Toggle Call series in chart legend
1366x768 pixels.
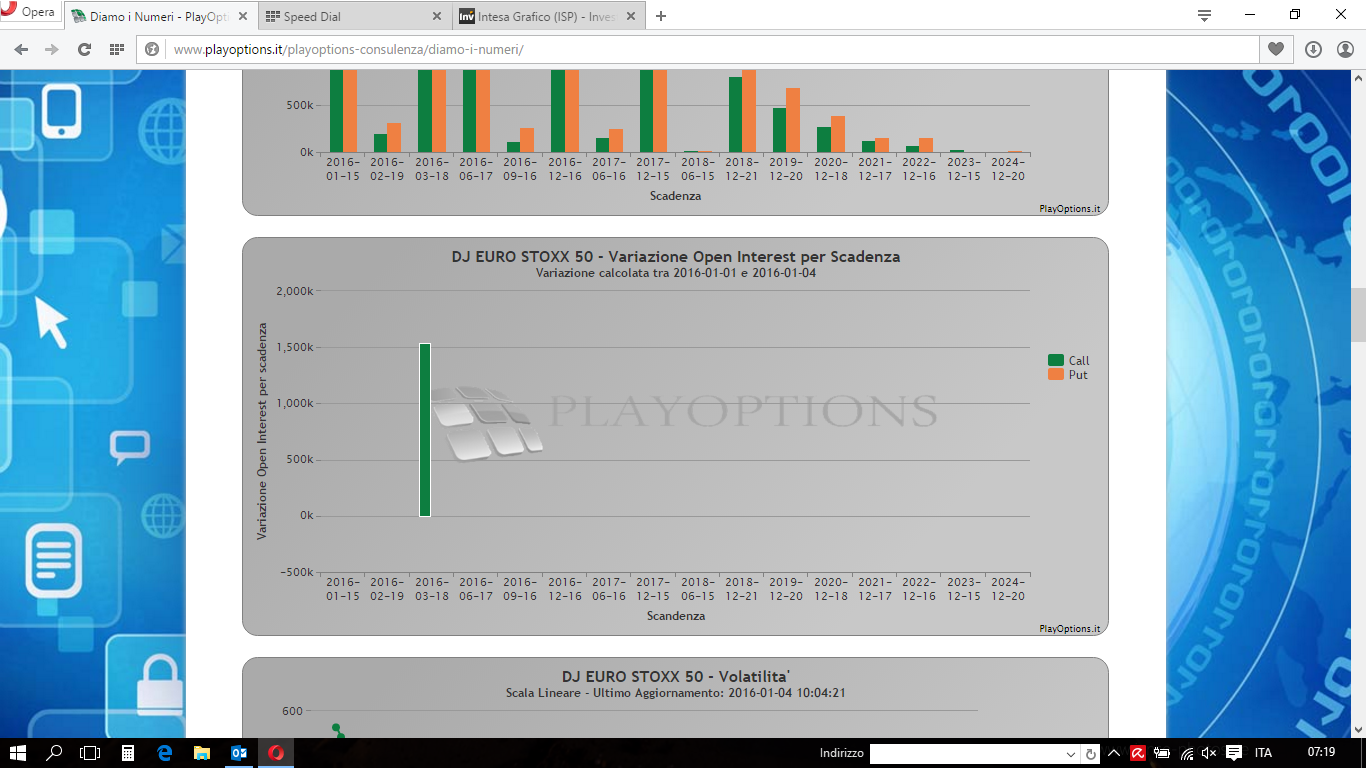pos(1068,360)
